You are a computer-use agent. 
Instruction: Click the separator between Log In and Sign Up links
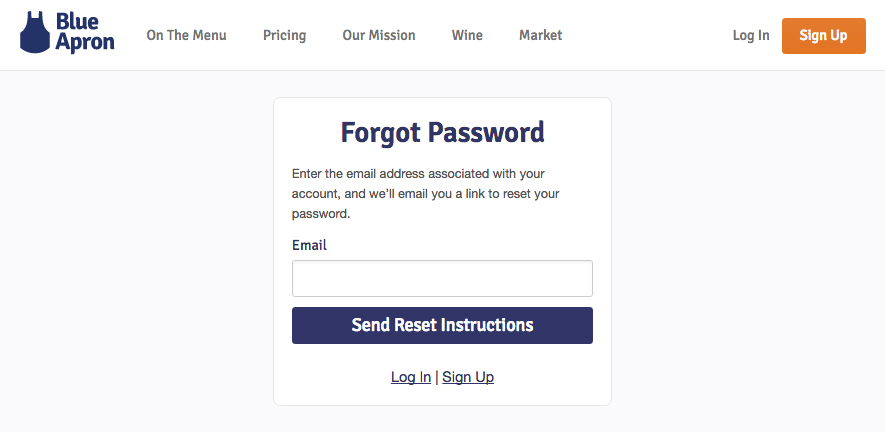(437, 377)
